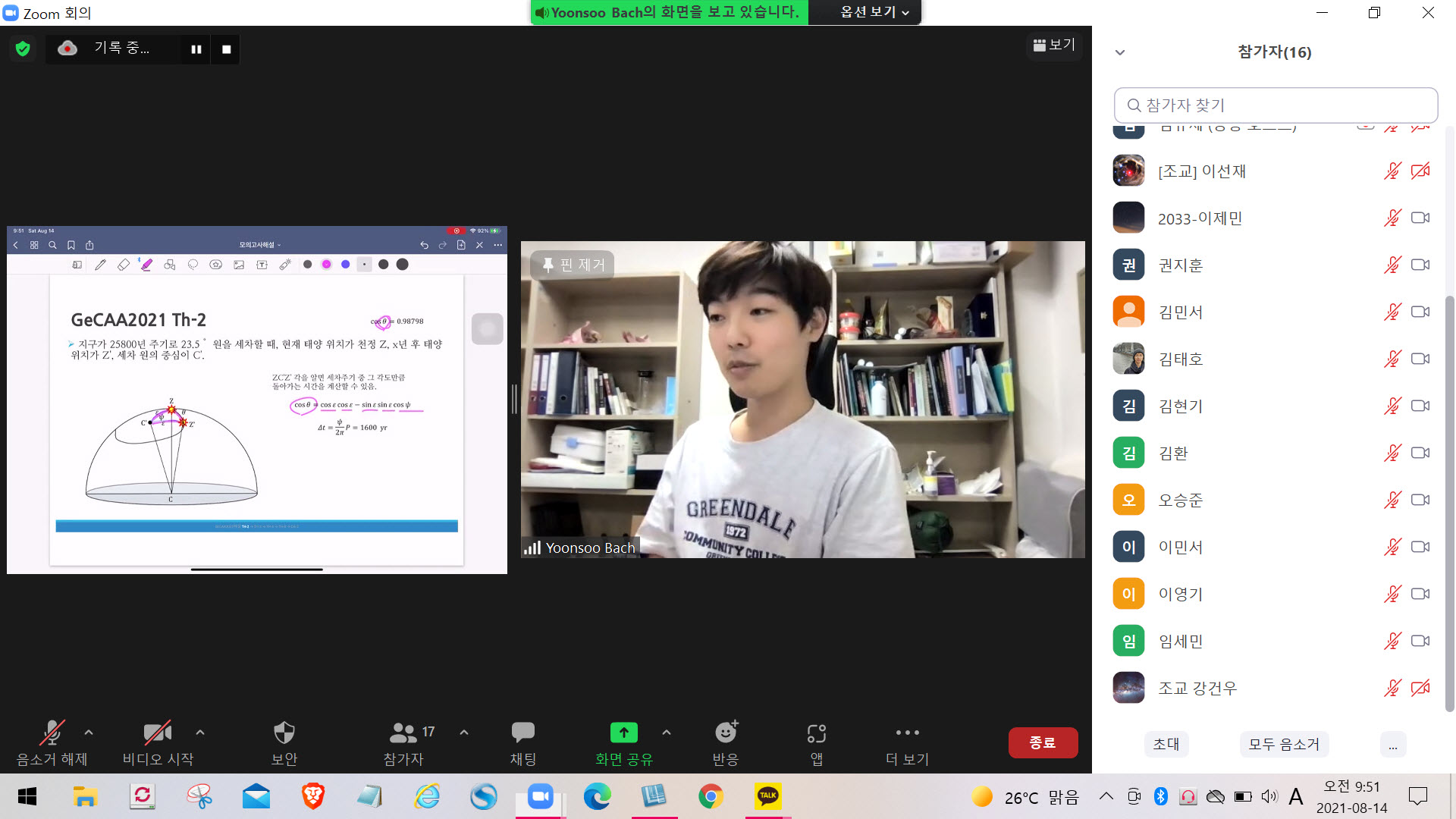The image size is (1456, 819).
Task: Click the 초대 invite button
Action: point(1166,744)
